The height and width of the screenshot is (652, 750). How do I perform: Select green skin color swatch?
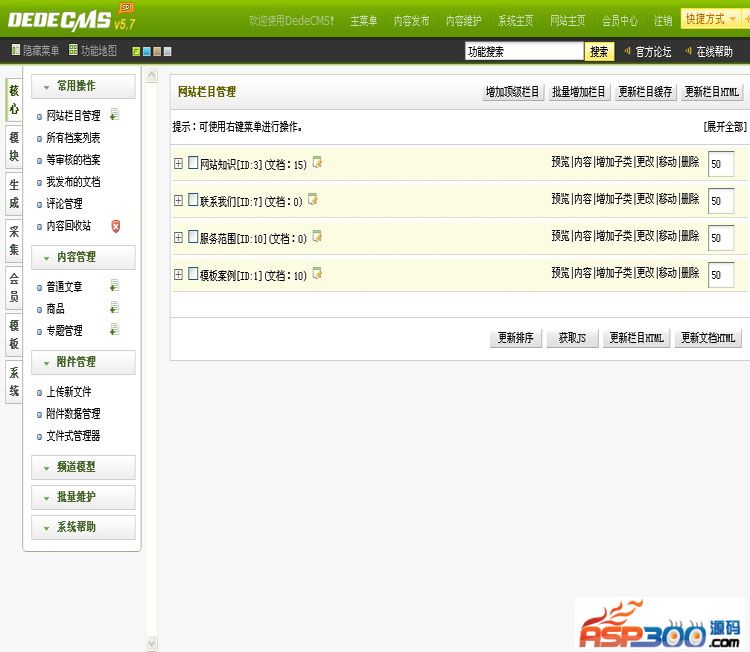(x=136, y=51)
